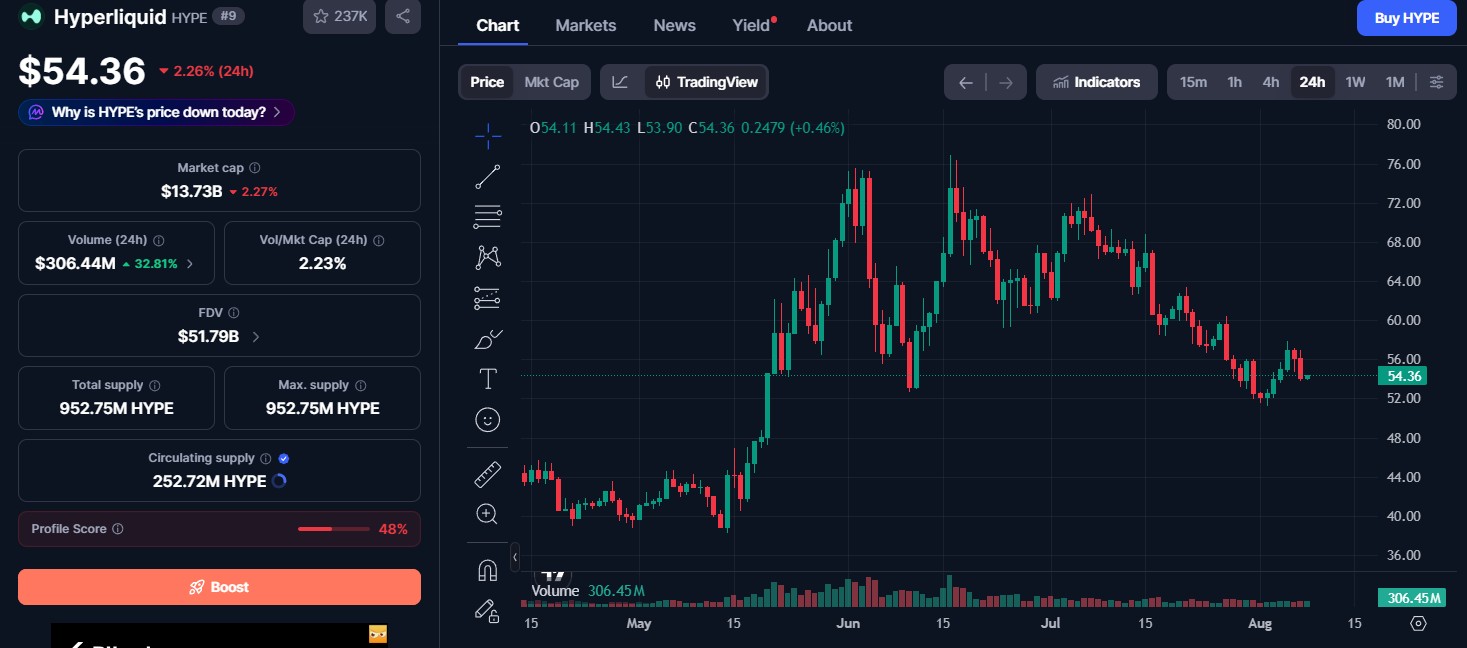Click the verified circulating supply badge
Image resolution: width=1467 pixels, height=648 pixels.
(x=284, y=458)
